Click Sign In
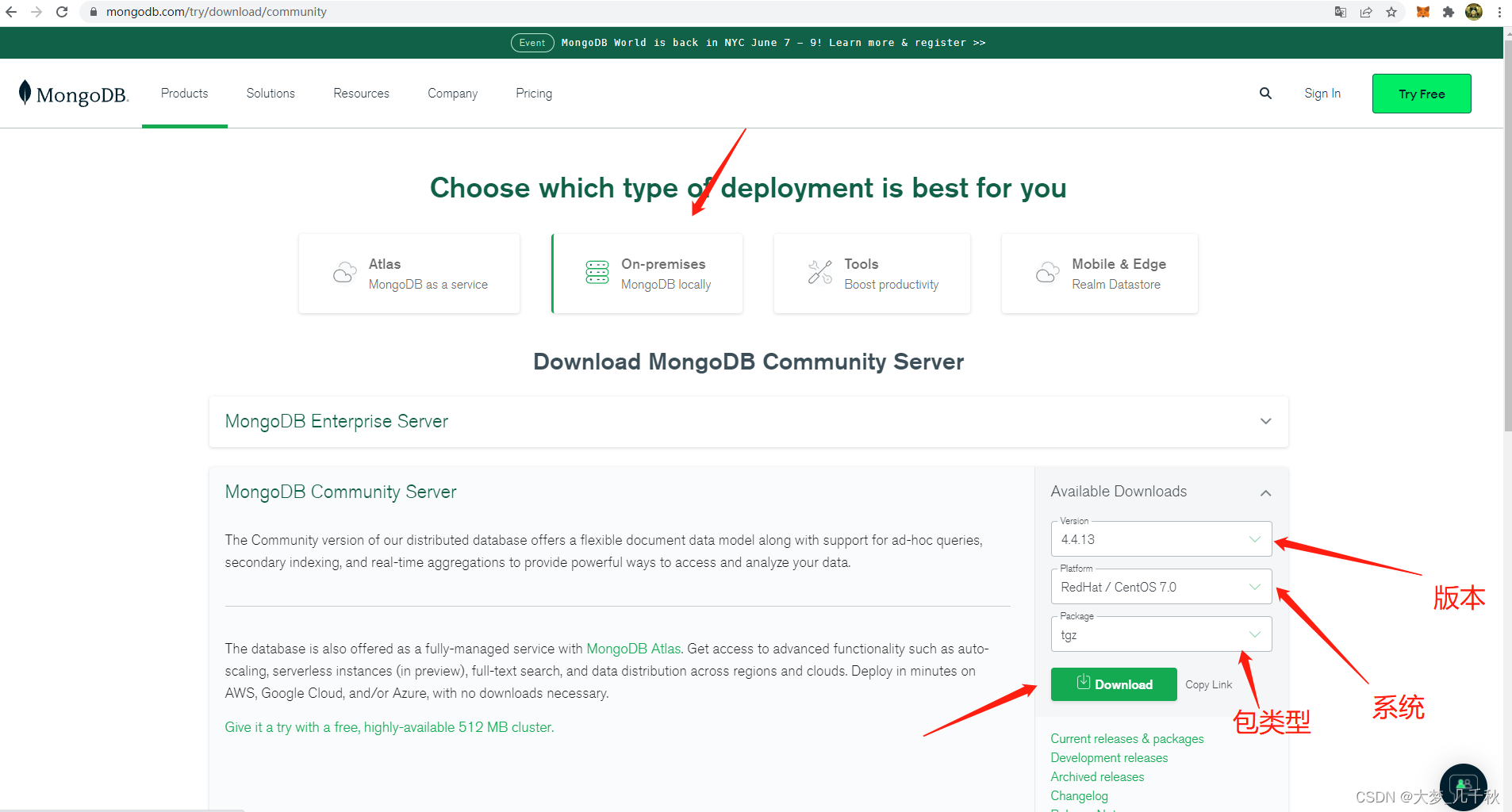This screenshot has width=1512, height=812. tap(1322, 94)
